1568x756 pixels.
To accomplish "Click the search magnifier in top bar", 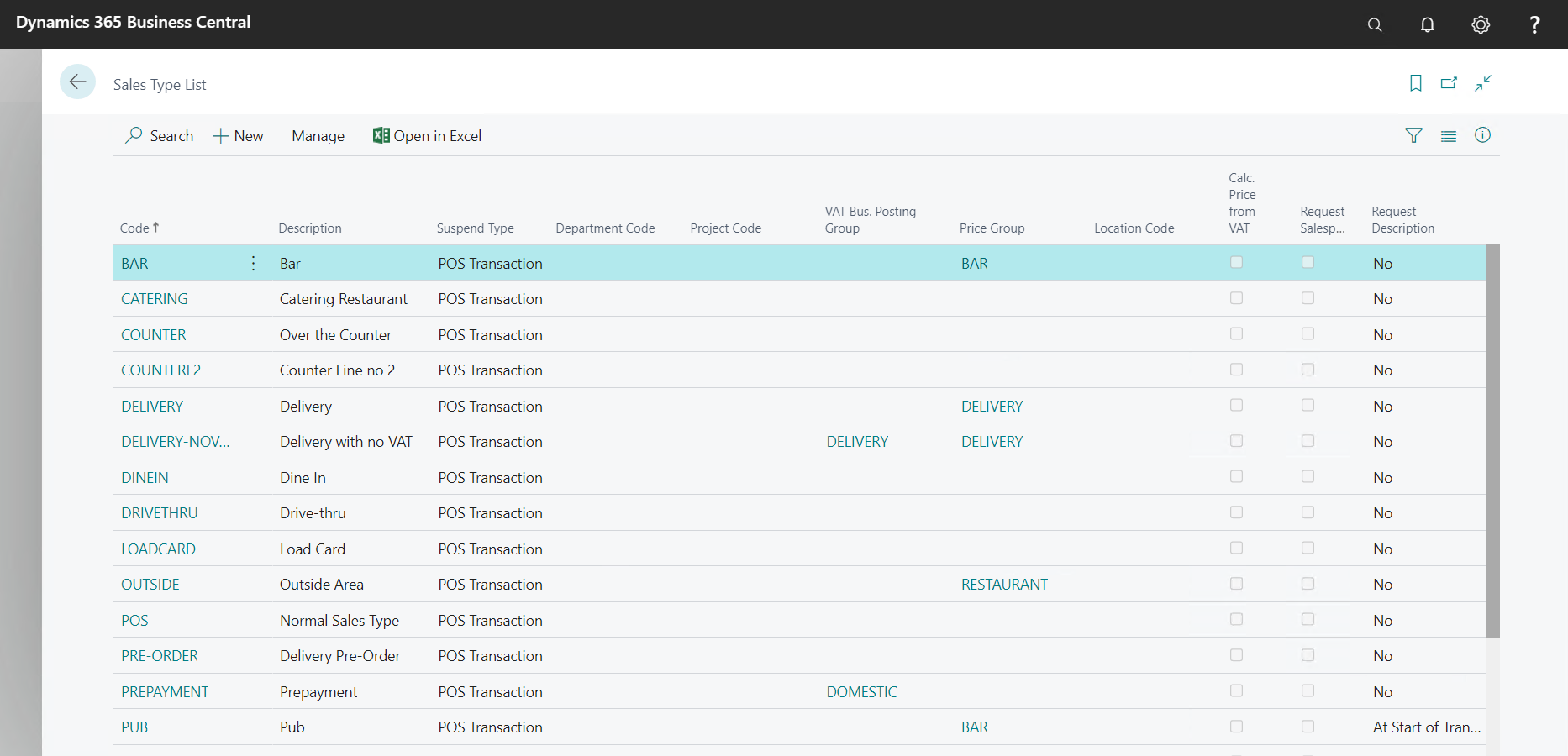I will pos(1375,24).
